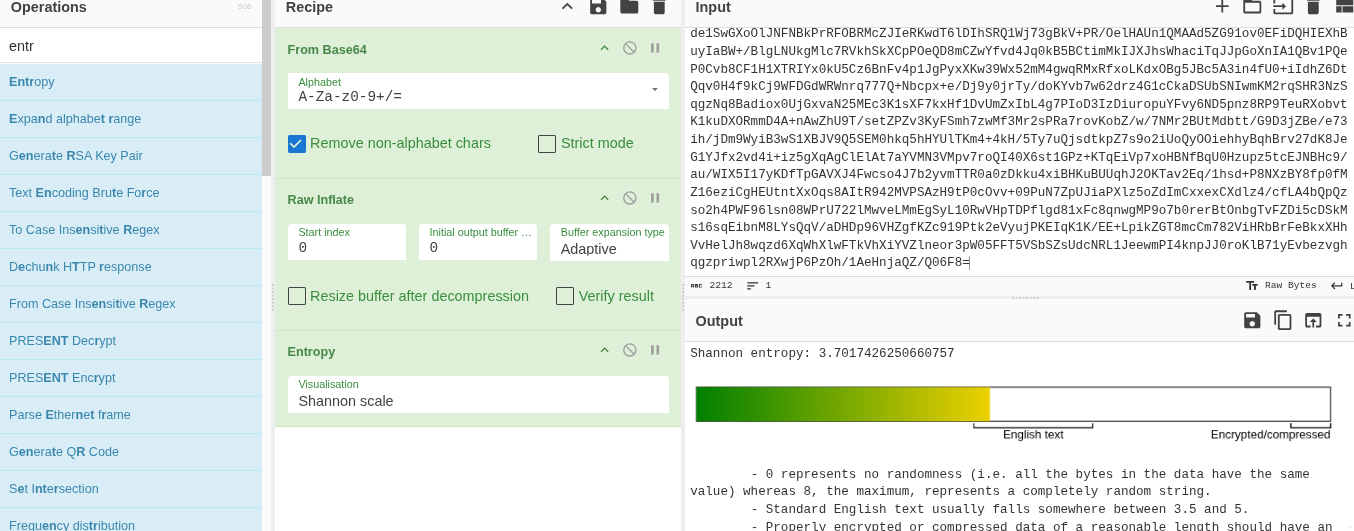Collapse the Entropy operation with its chevron
Viewport: 1354px width, 531px height.
(x=604, y=350)
